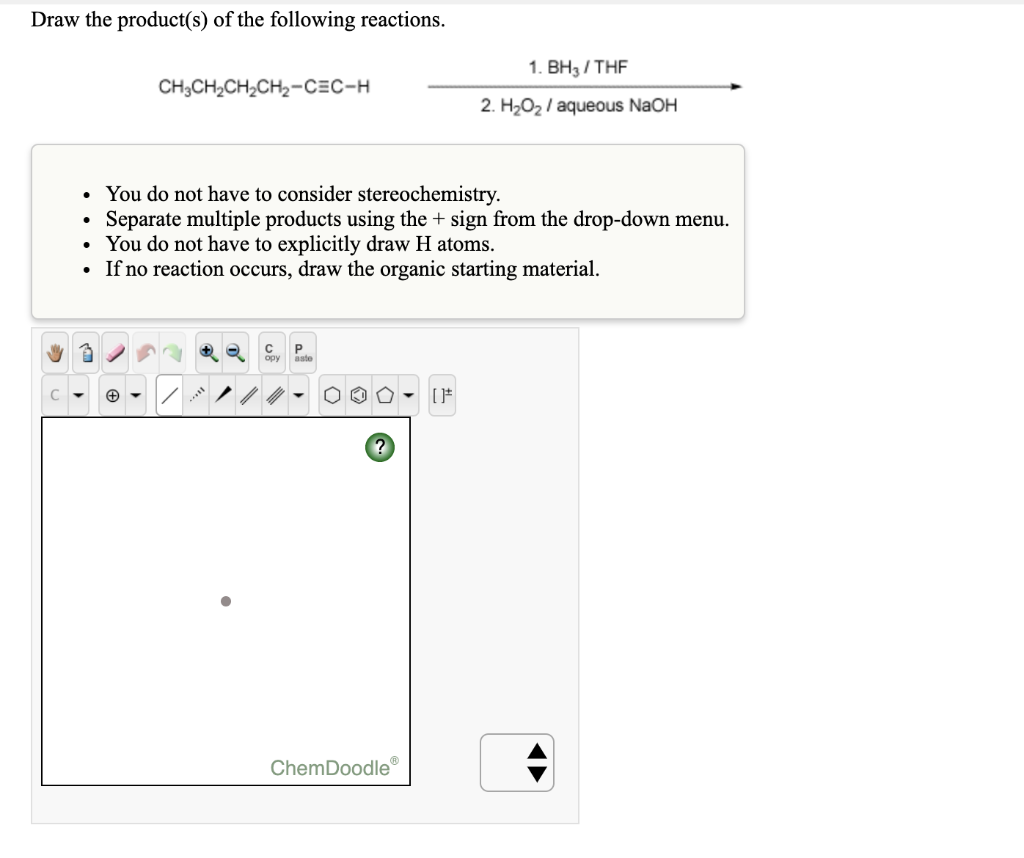
Task: Select the hand pan tool
Action: click(54, 351)
